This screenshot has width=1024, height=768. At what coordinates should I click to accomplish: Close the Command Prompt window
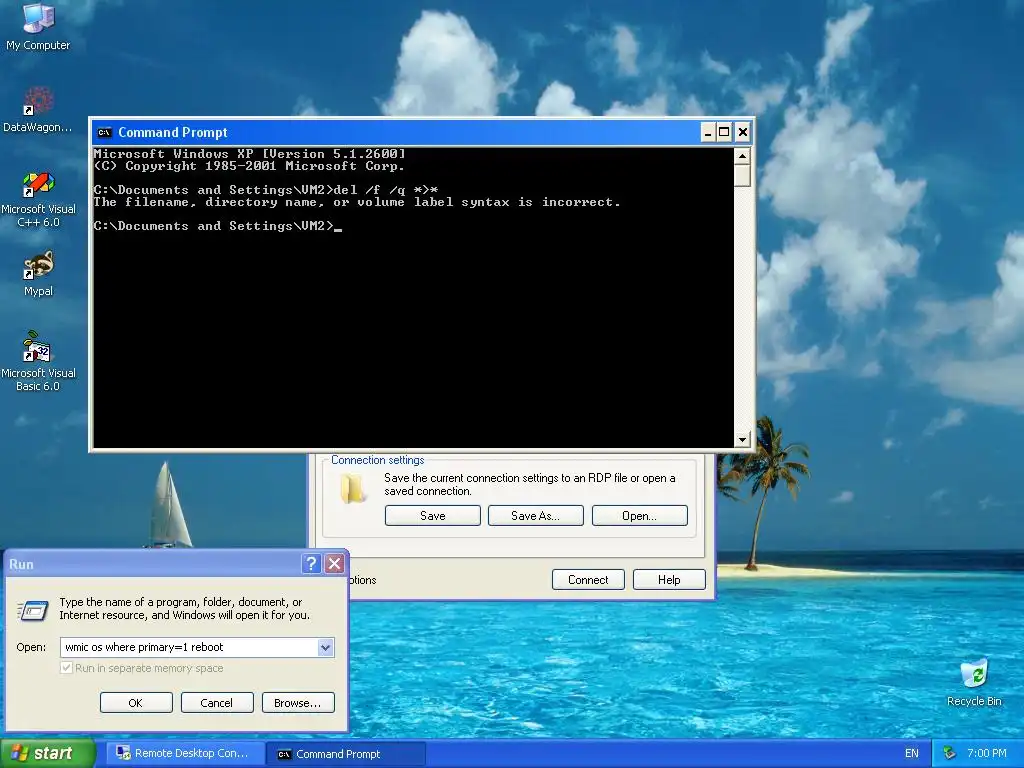[743, 133]
